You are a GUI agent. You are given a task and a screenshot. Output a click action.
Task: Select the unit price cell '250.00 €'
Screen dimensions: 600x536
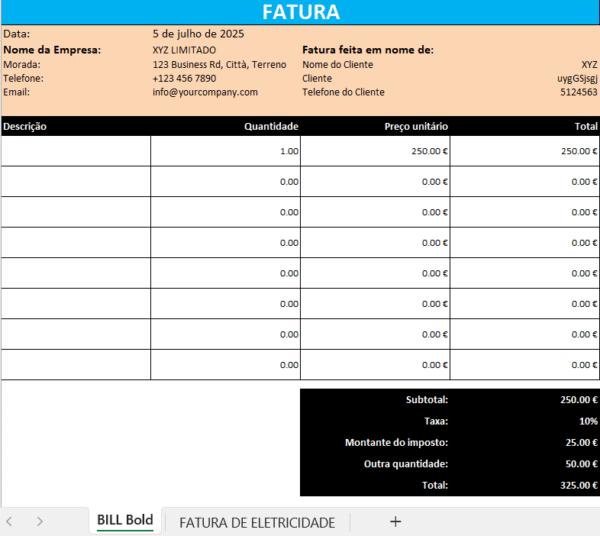click(x=375, y=151)
